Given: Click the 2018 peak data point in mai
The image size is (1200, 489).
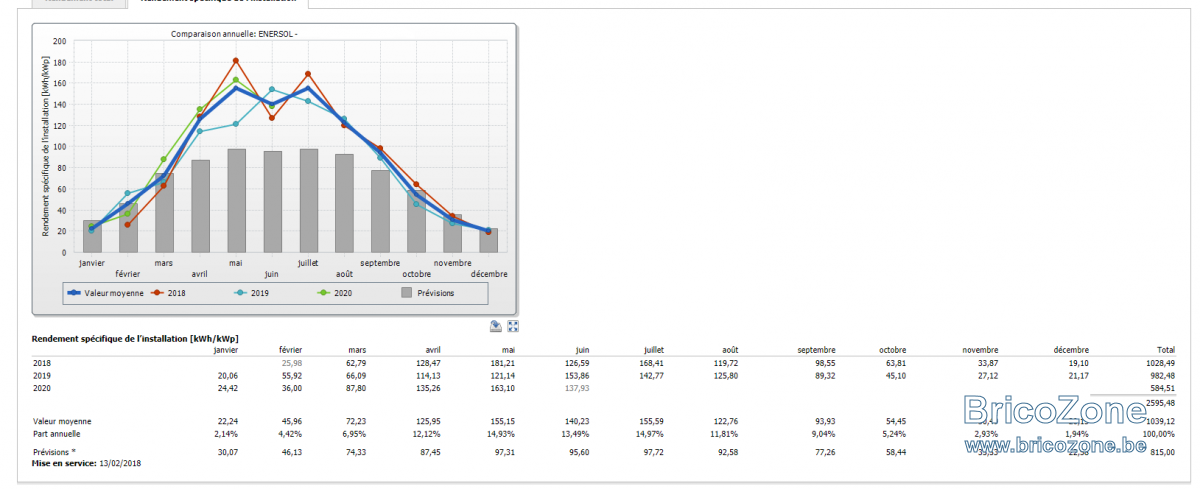Looking at the screenshot, I should pos(236,60).
